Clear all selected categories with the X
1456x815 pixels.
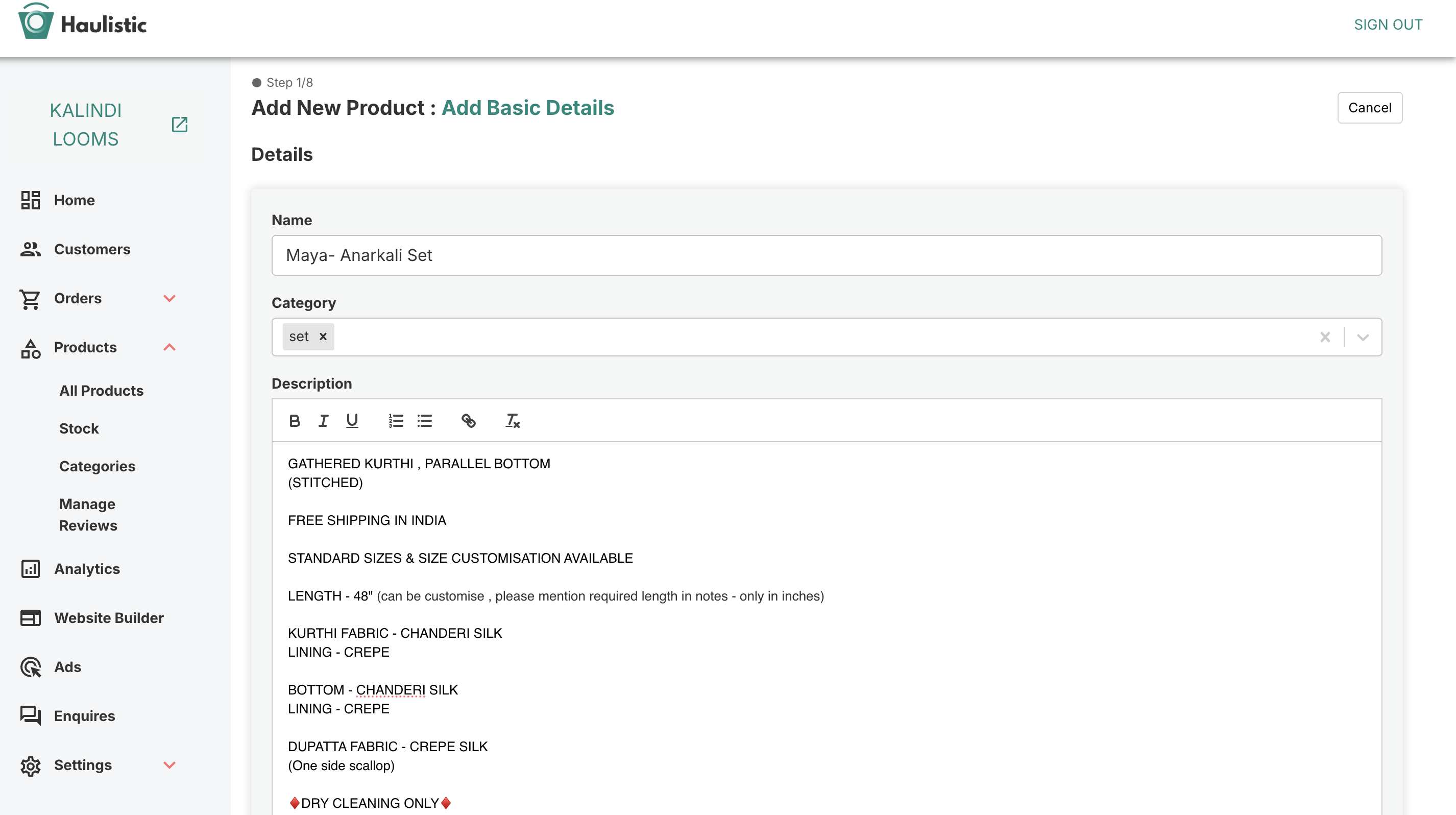point(1325,337)
